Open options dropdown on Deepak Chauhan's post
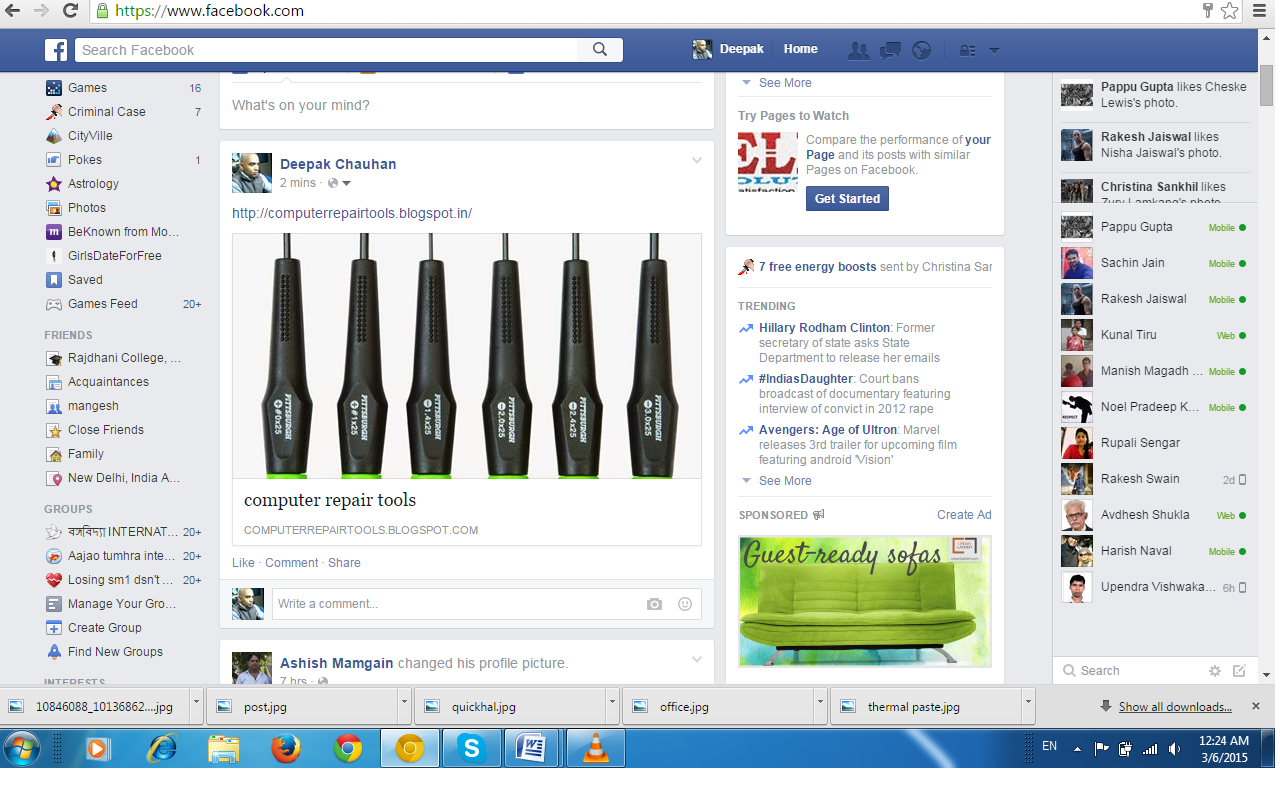The height and width of the screenshot is (800, 1280). click(696, 160)
